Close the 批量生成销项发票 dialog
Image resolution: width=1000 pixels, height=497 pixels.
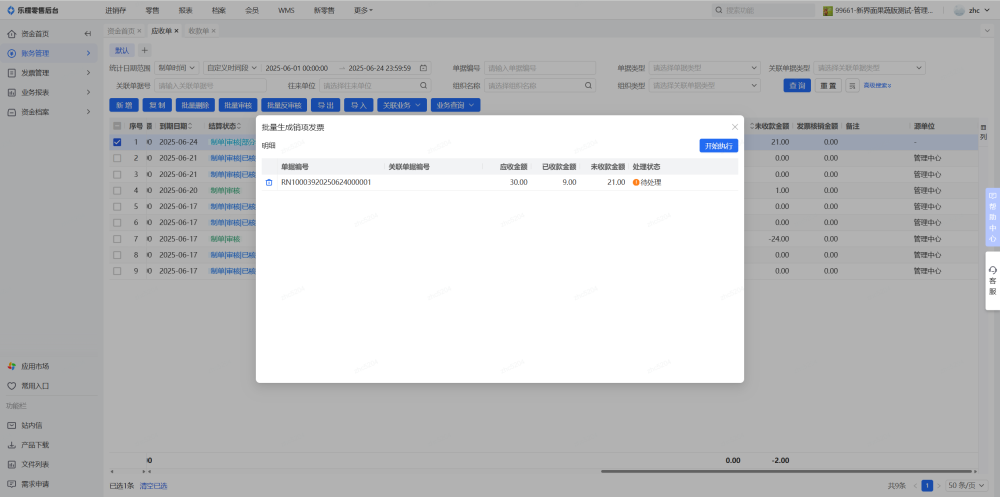[735, 127]
